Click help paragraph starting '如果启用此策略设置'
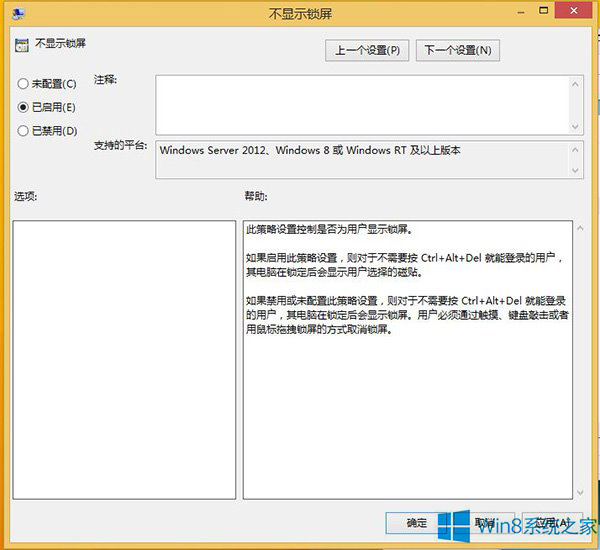The height and width of the screenshot is (550, 600). point(405,265)
